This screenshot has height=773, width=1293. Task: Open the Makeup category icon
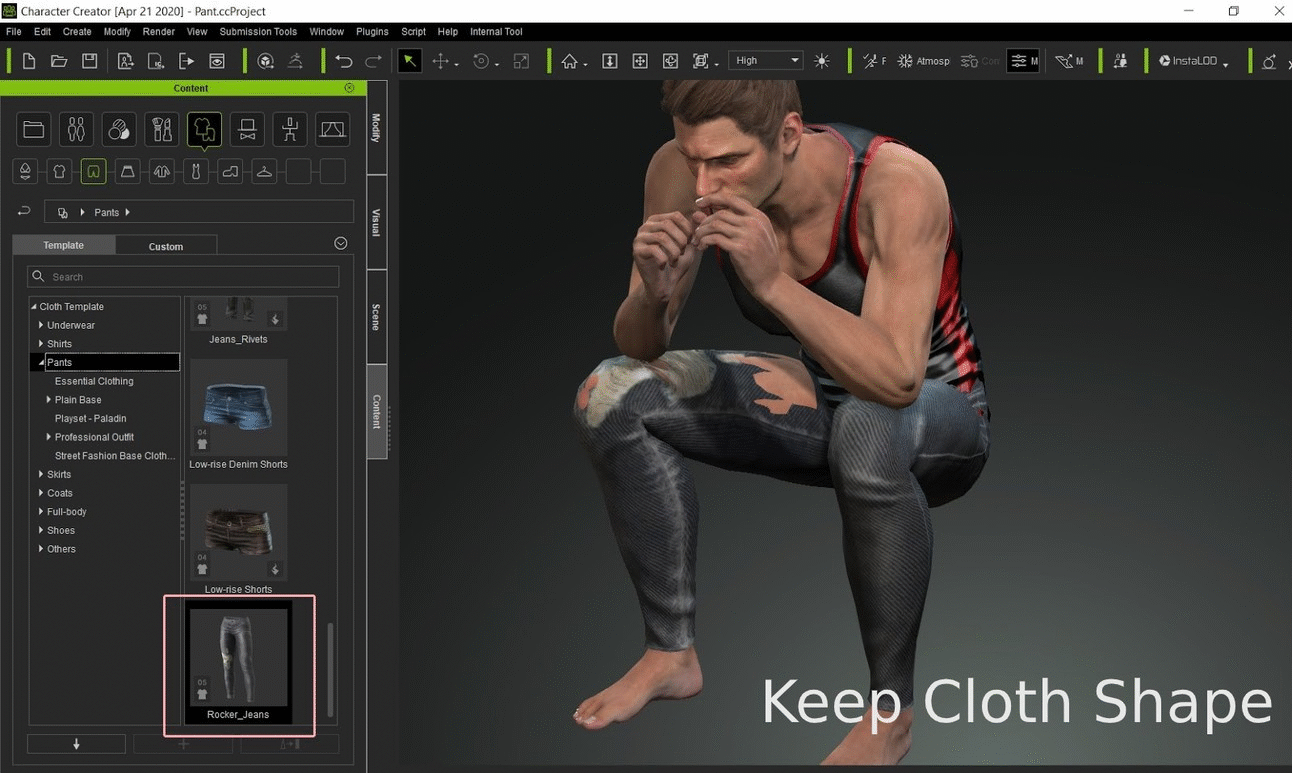(x=161, y=129)
